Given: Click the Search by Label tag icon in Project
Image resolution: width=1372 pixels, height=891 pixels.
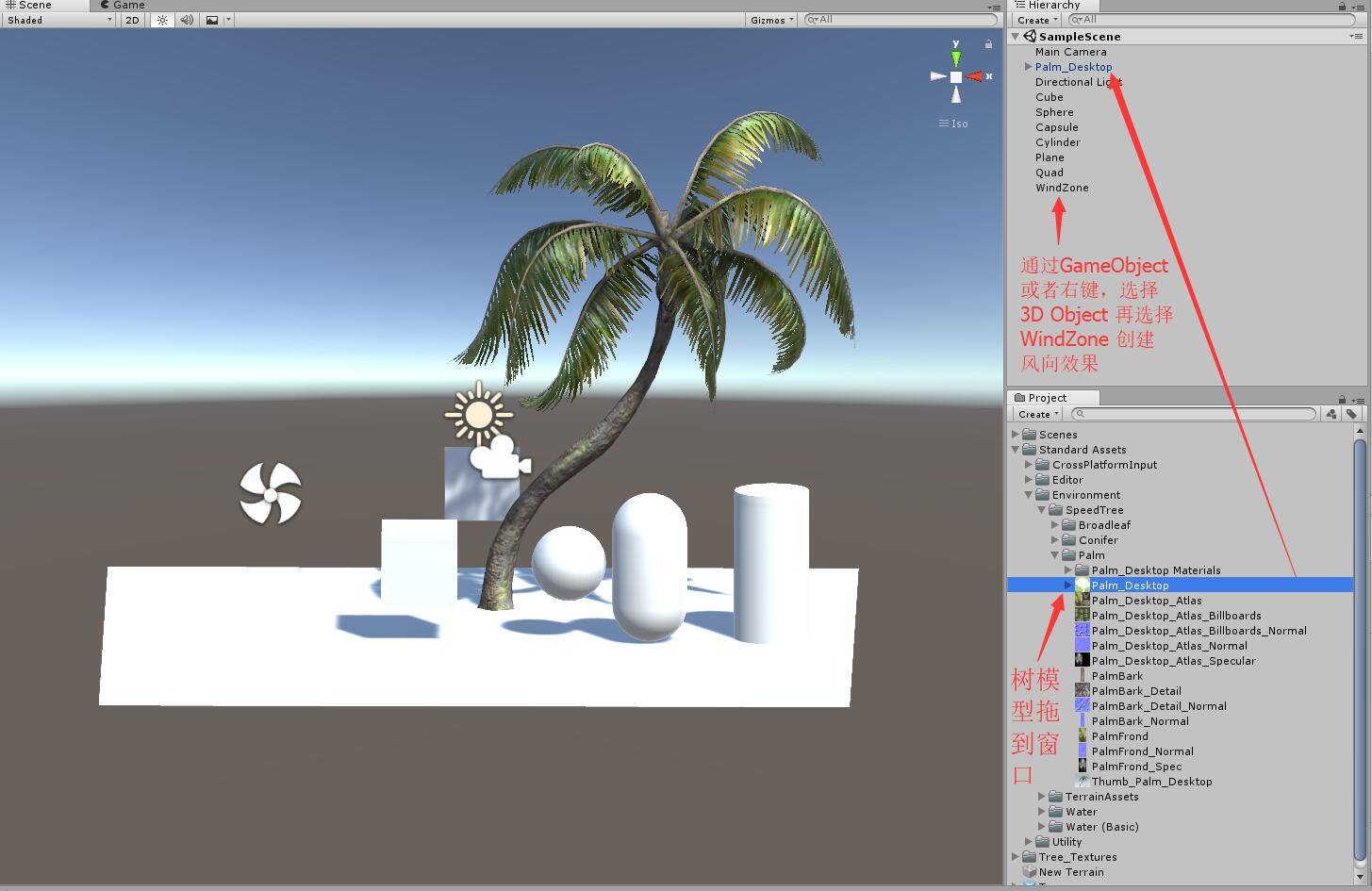Looking at the screenshot, I should click(x=1351, y=414).
